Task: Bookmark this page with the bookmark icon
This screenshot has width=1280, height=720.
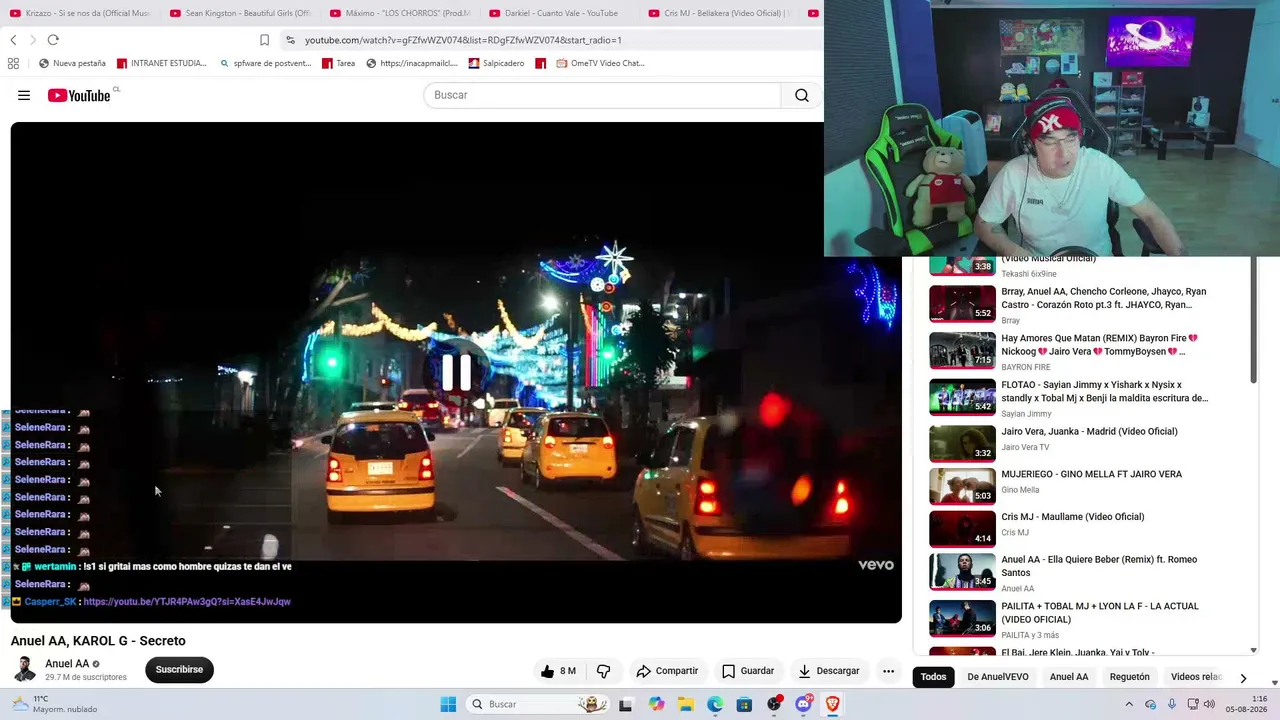Action: pos(264,40)
